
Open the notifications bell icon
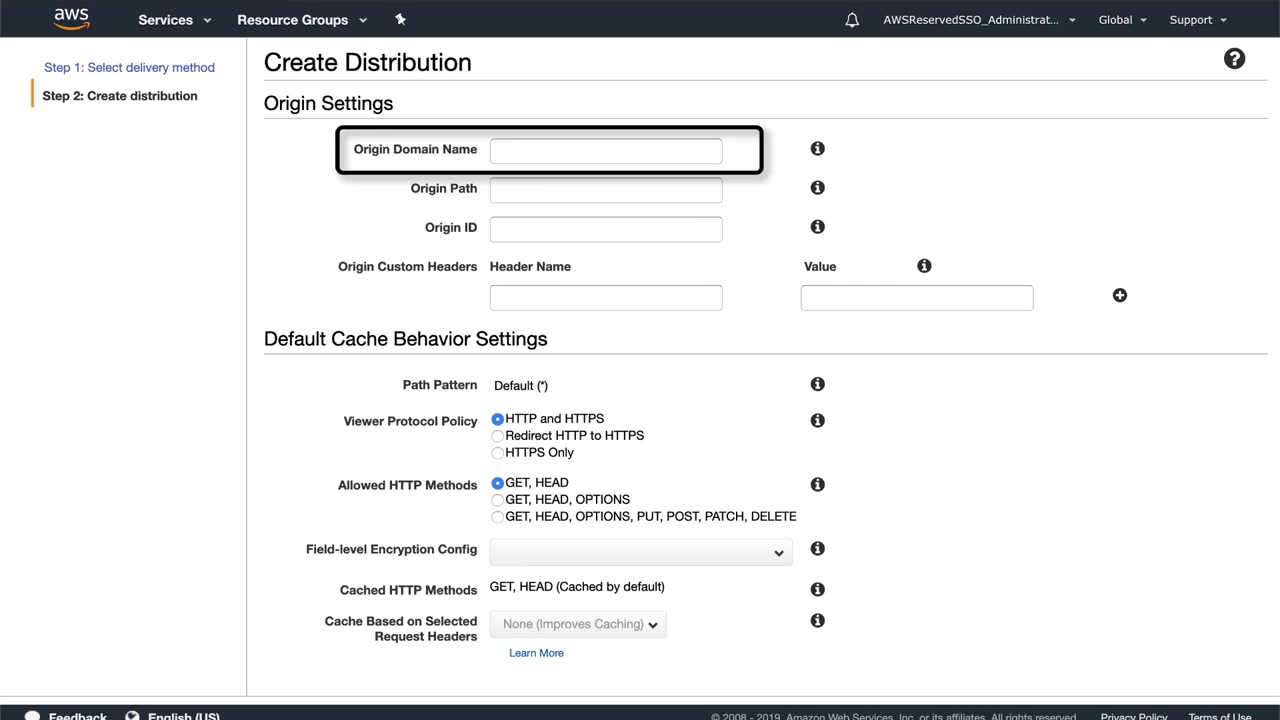tap(852, 20)
